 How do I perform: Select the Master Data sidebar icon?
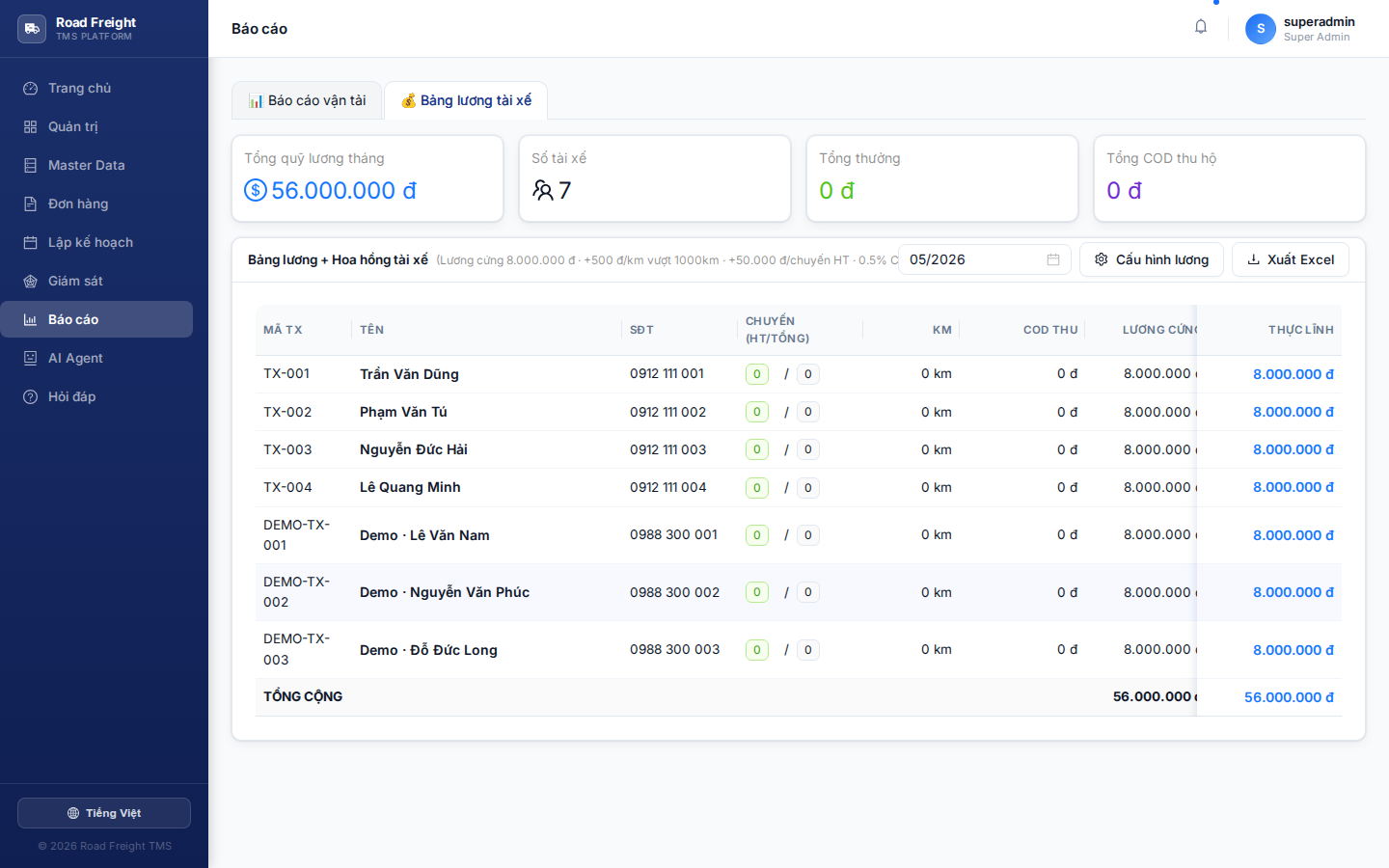click(x=31, y=165)
